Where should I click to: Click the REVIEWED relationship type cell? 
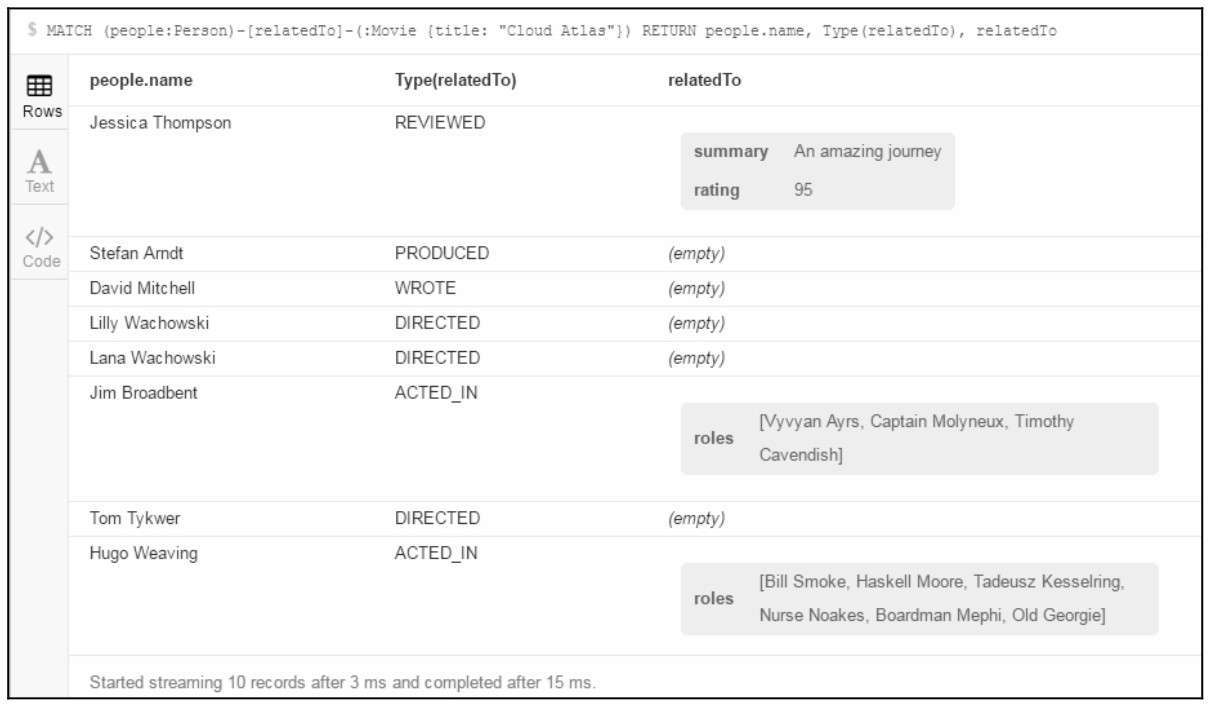pos(440,123)
